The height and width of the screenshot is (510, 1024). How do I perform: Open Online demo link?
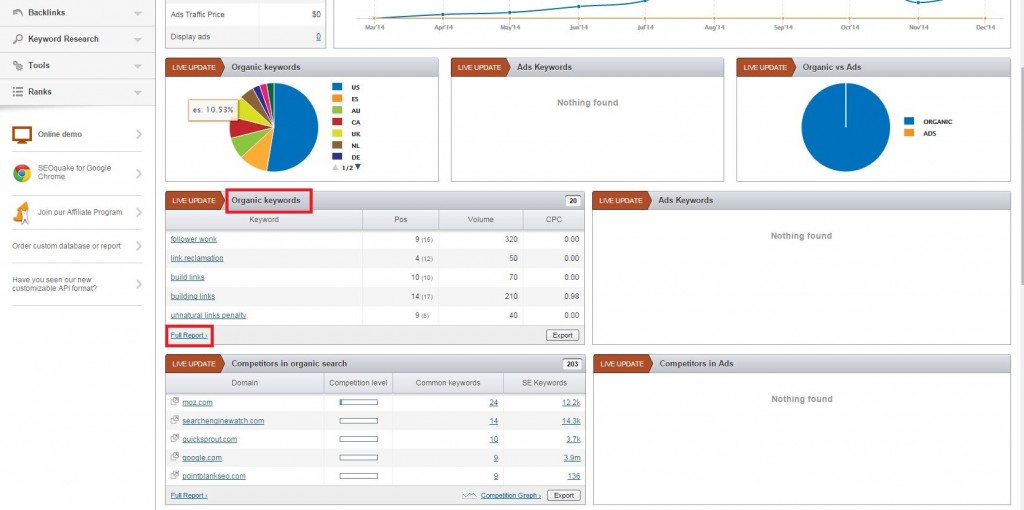pyautogui.click(x=60, y=134)
